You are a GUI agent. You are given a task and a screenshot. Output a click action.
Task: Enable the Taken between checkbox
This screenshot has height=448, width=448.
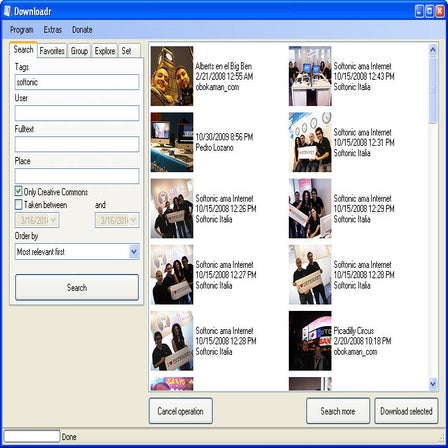19,204
